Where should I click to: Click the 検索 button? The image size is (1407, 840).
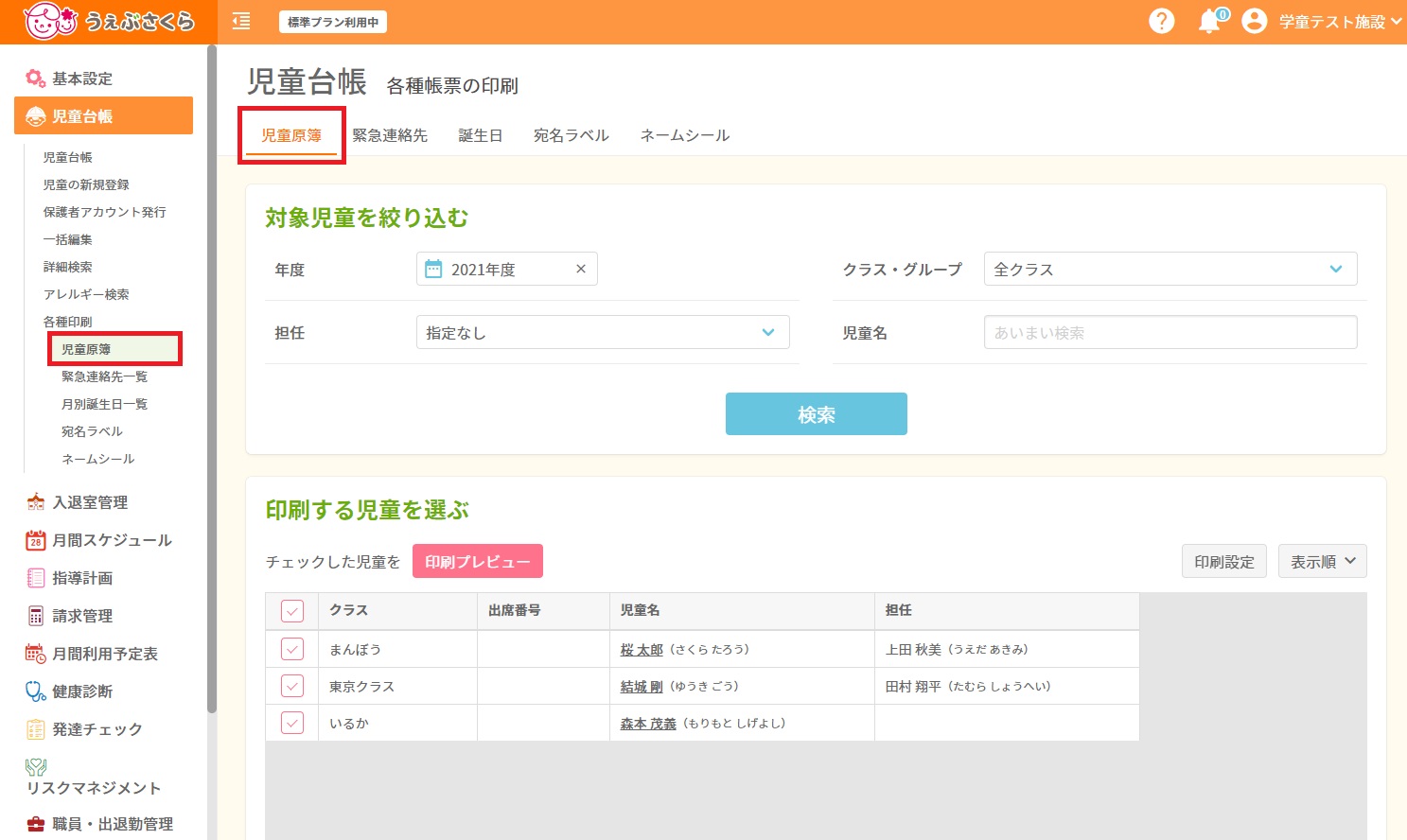pos(817,414)
